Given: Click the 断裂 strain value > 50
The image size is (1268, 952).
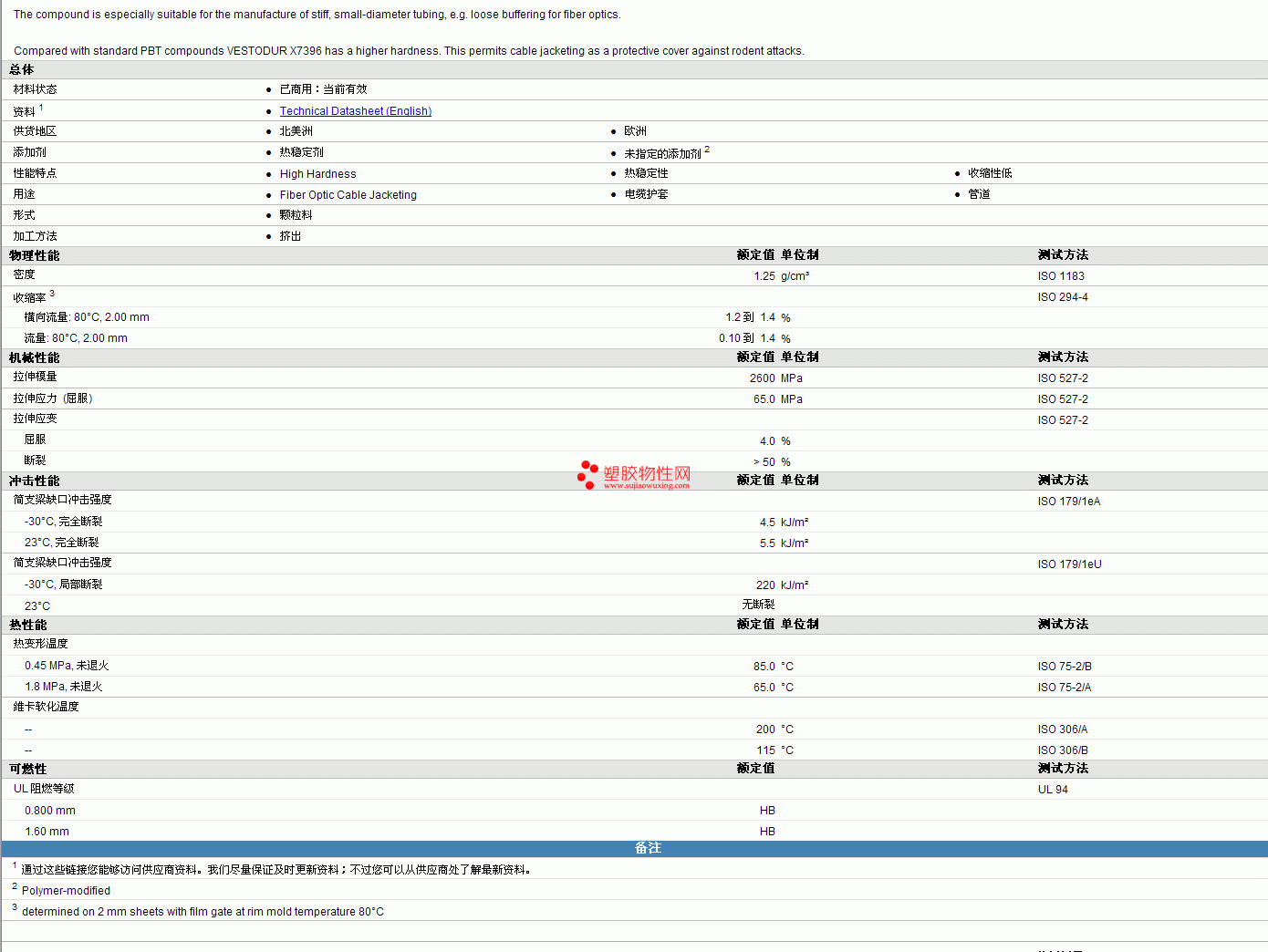Looking at the screenshot, I should pyautogui.click(x=764, y=462).
